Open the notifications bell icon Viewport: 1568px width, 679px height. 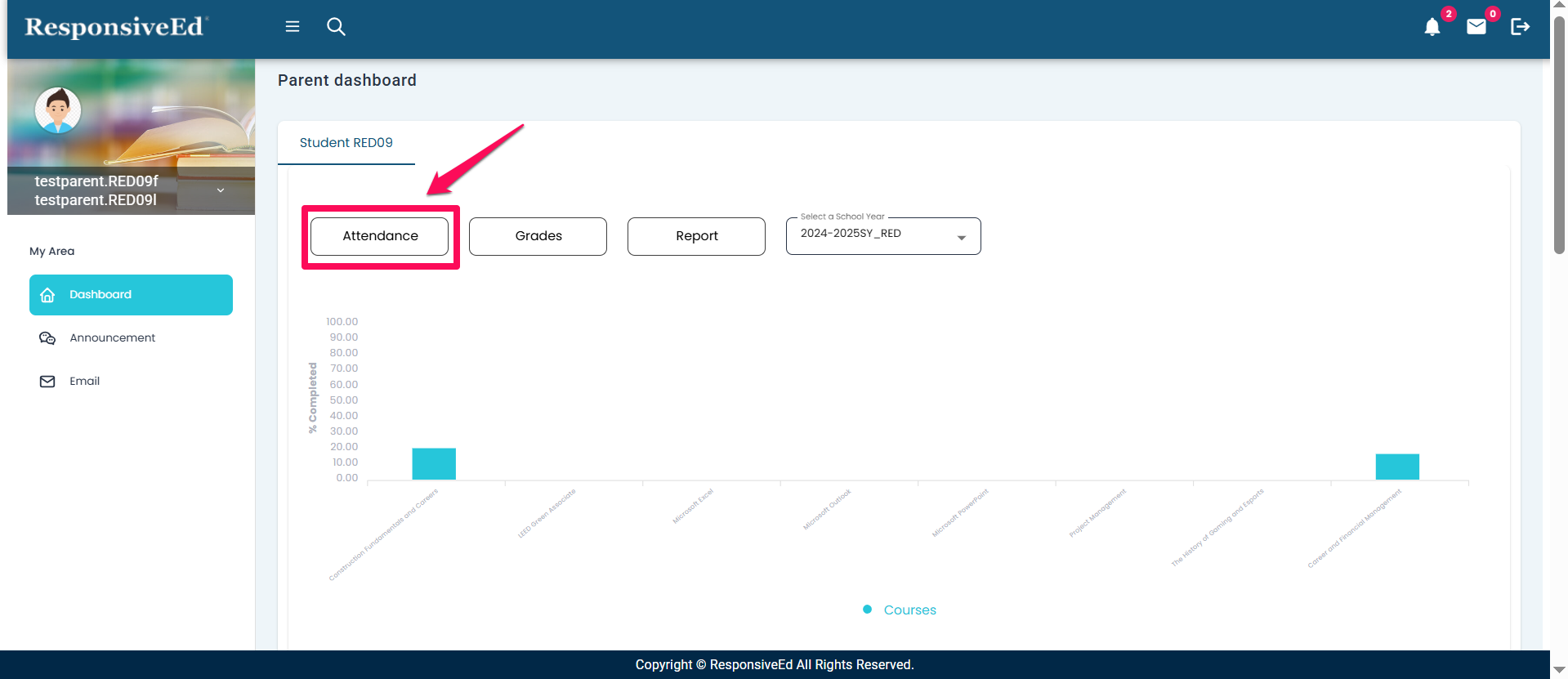click(x=1432, y=27)
